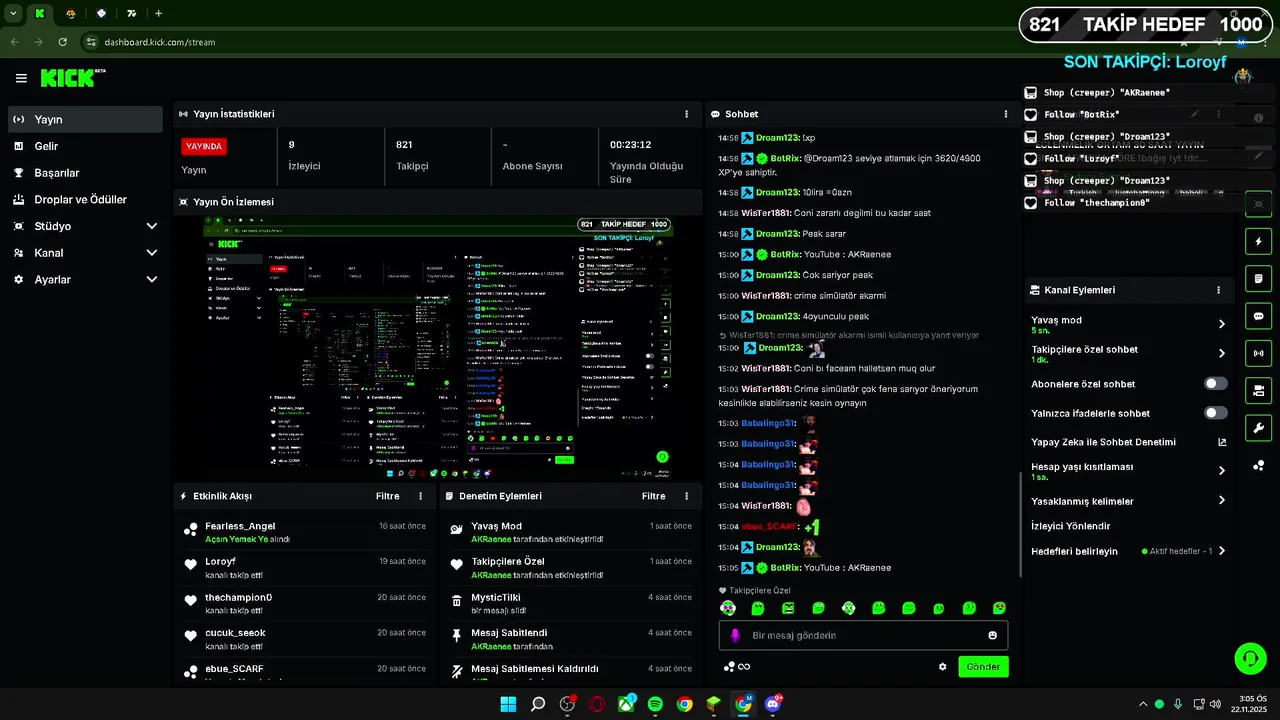Open Discord from the taskbar

772,704
